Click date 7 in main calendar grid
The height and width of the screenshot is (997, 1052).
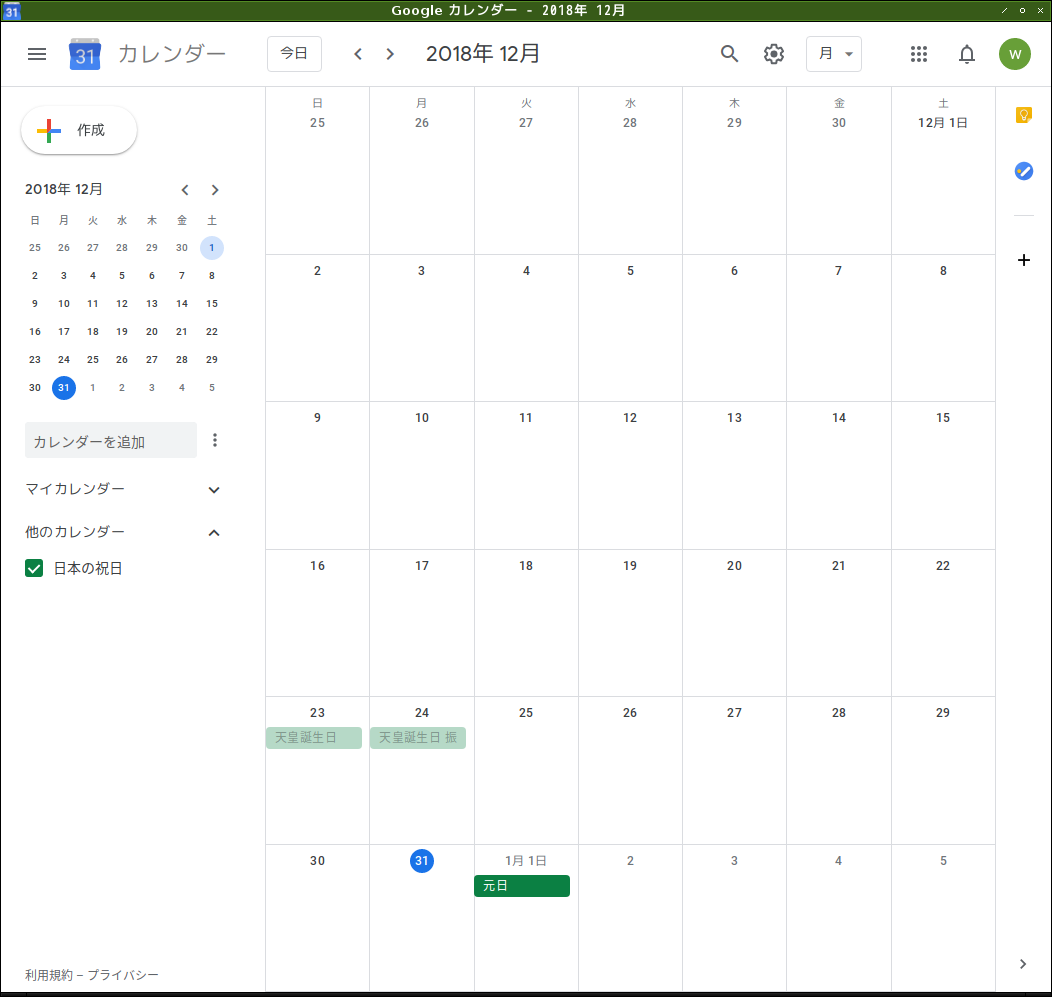point(838,271)
